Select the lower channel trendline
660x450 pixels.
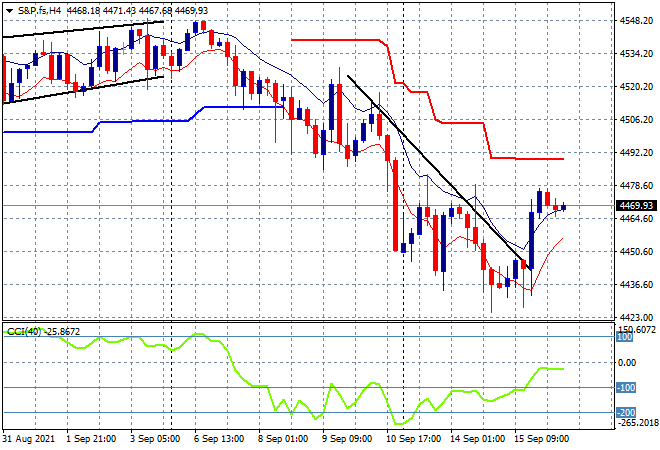(84, 89)
